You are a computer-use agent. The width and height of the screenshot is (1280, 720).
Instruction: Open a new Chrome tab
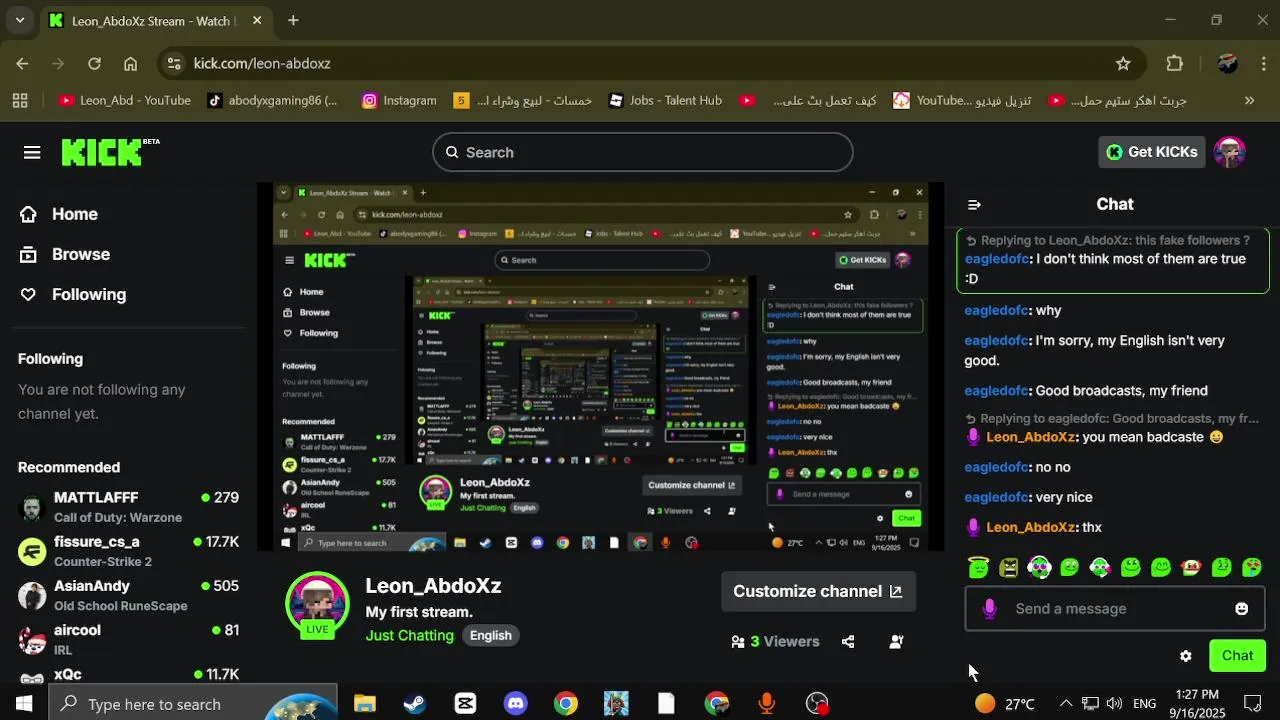[x=293, y=20]
